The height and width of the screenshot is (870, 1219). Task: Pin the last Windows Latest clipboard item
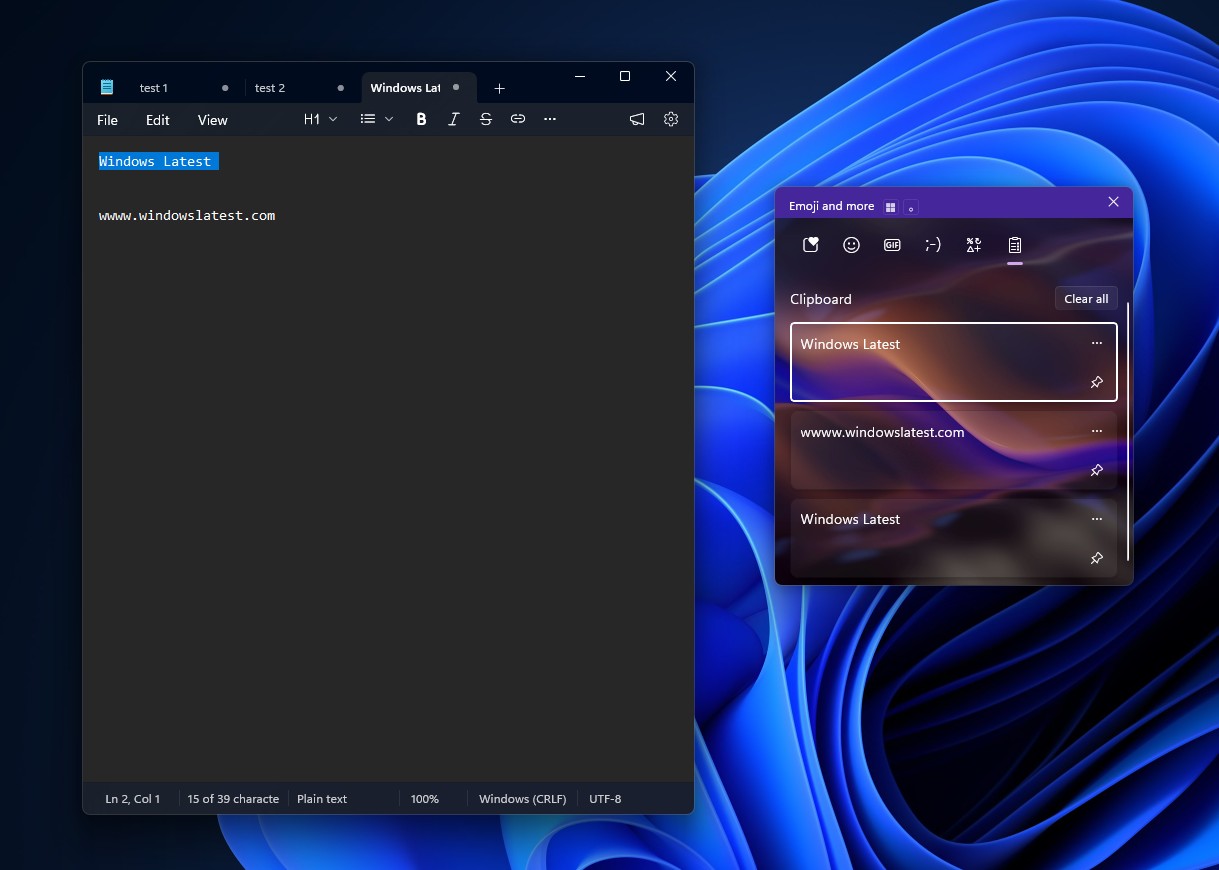(1097, 558)
